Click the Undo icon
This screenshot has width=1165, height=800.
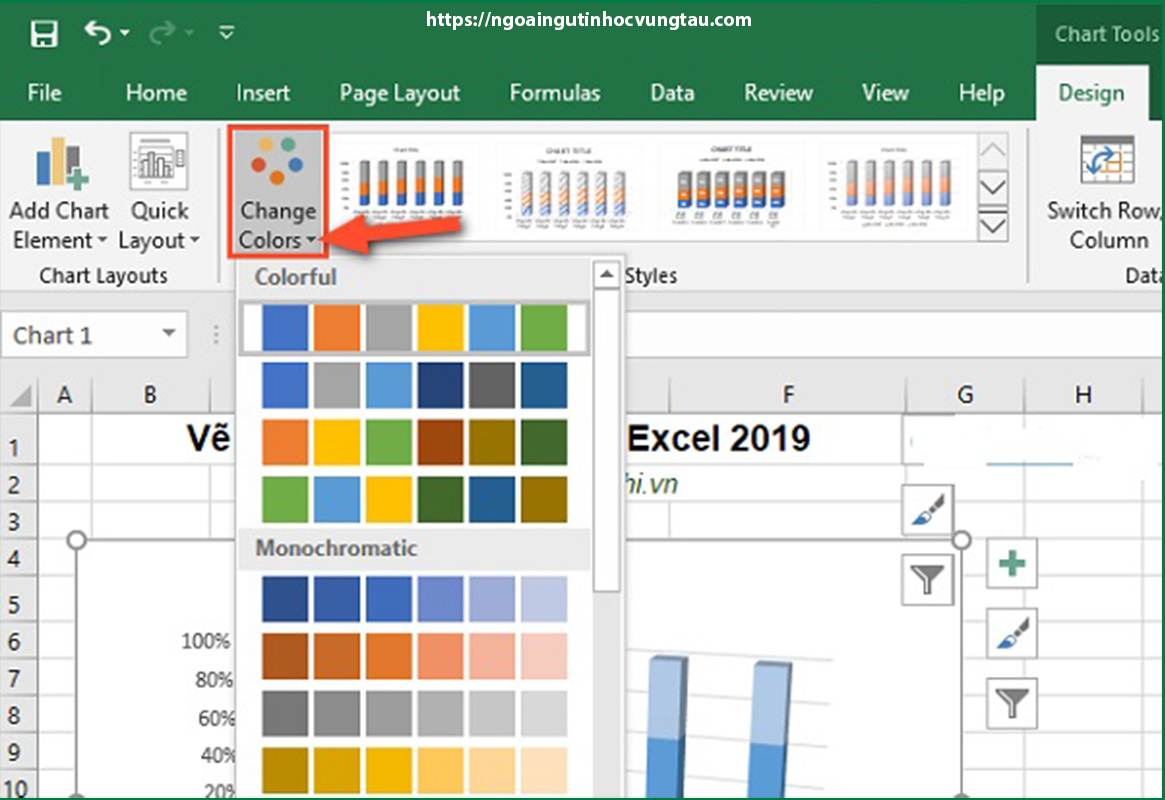coord(100,30)
